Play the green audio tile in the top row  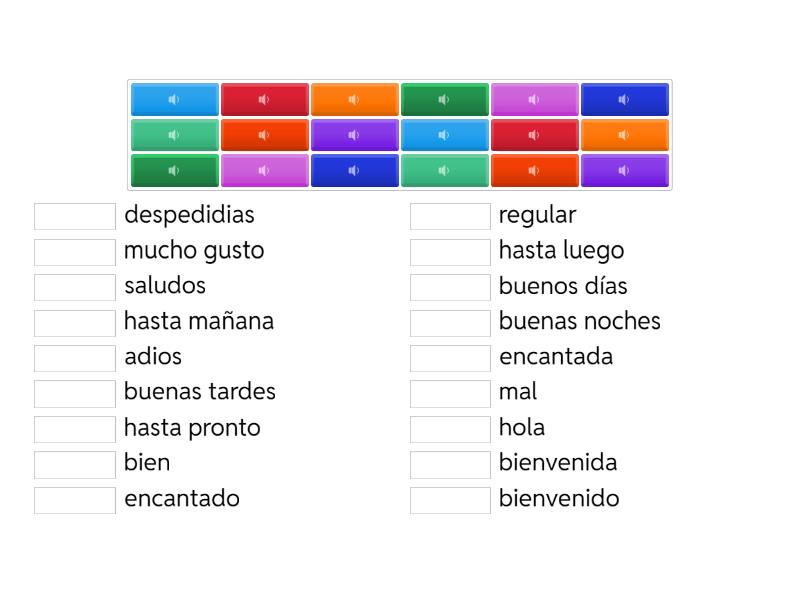(444, 99)
